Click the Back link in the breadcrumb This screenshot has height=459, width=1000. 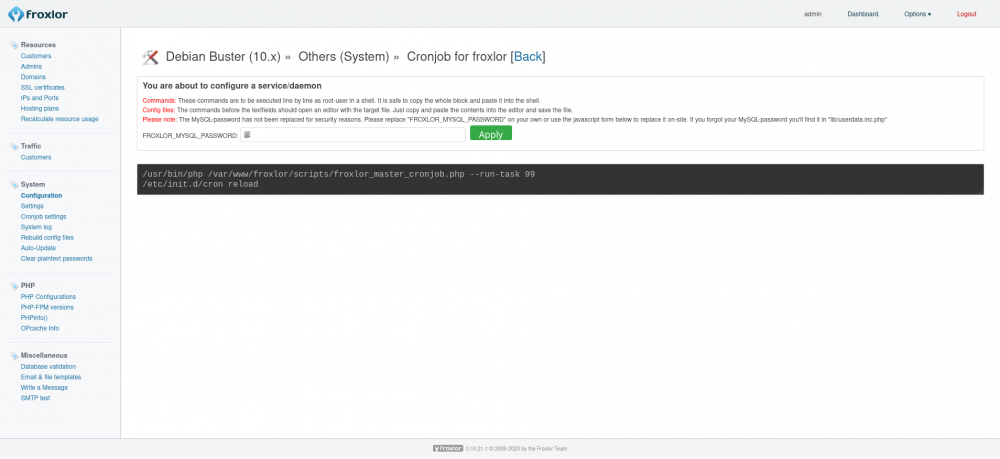(528, 57)
